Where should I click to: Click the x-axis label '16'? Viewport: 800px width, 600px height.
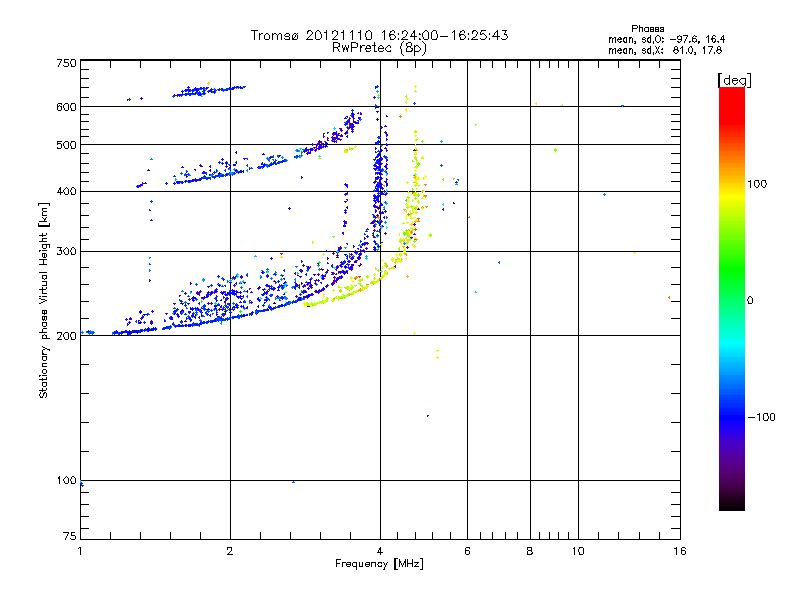[680, 551]
